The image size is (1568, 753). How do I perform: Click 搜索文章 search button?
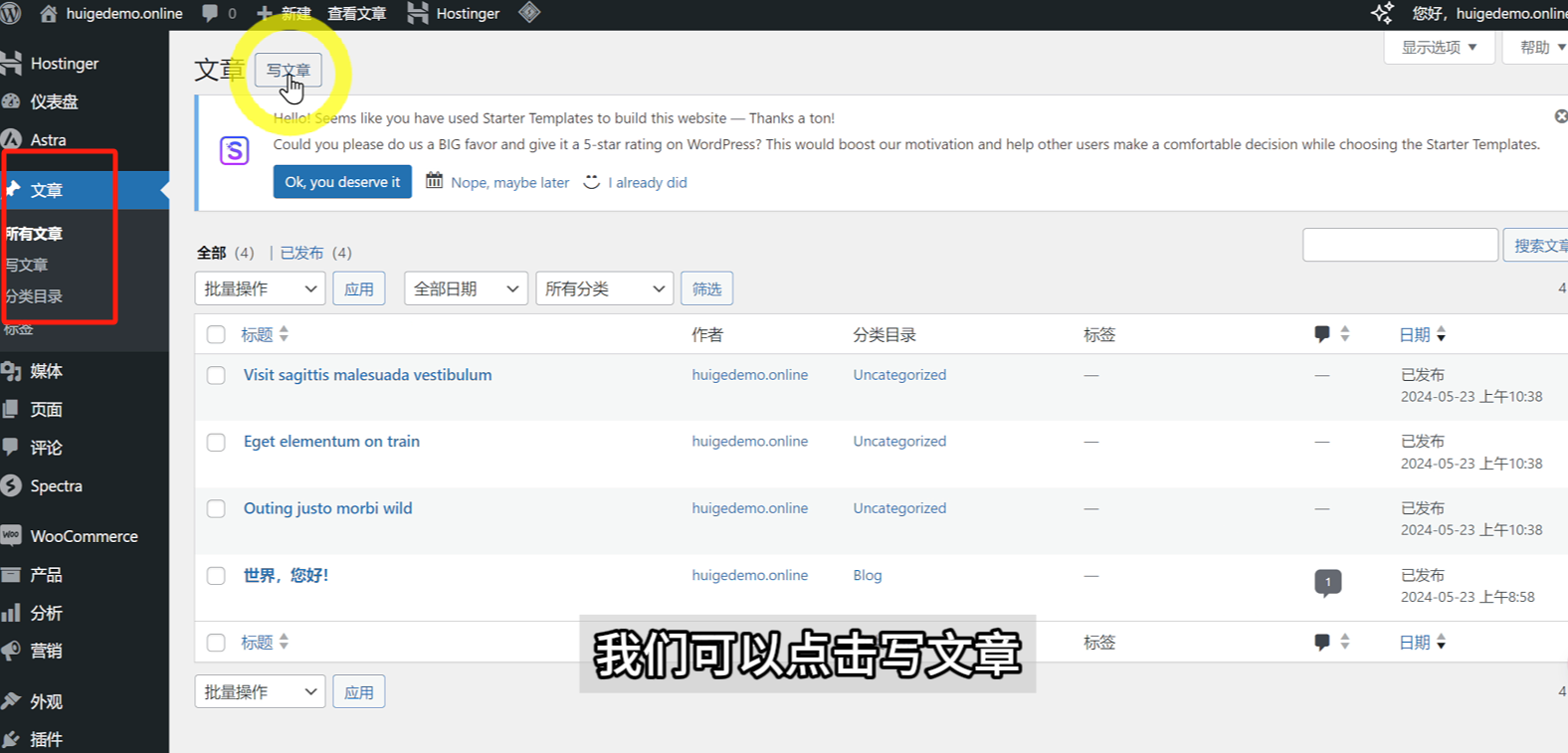(x=1537, y=245)
